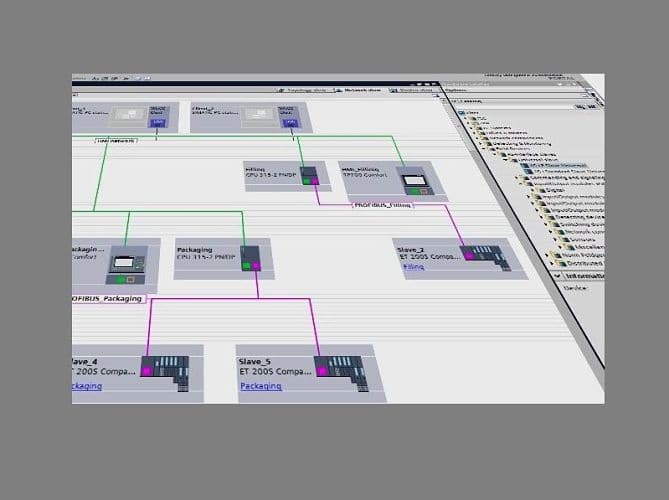
Task: Open the Packaging link under Slave_4
Action: 87,386
